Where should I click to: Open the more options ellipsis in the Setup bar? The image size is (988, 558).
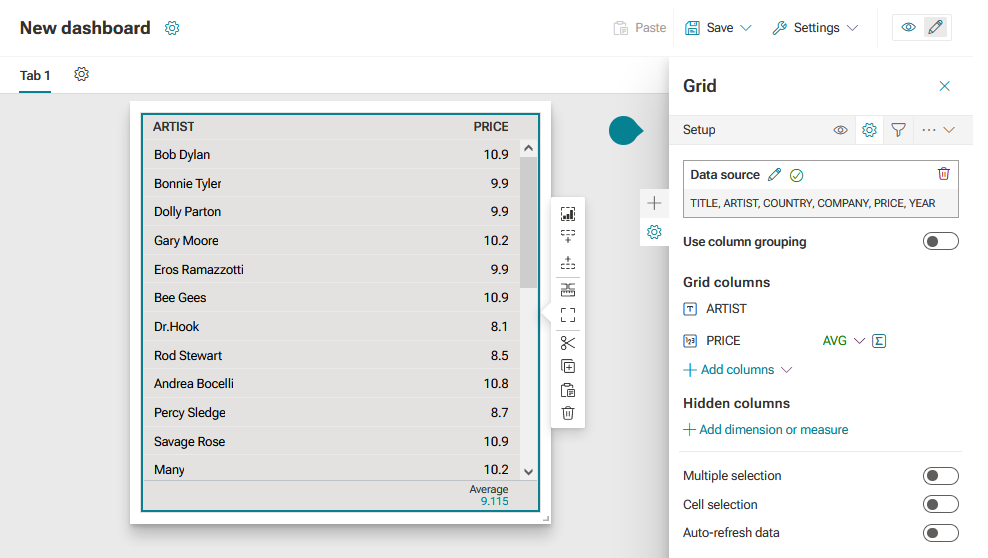coord(928,130)
